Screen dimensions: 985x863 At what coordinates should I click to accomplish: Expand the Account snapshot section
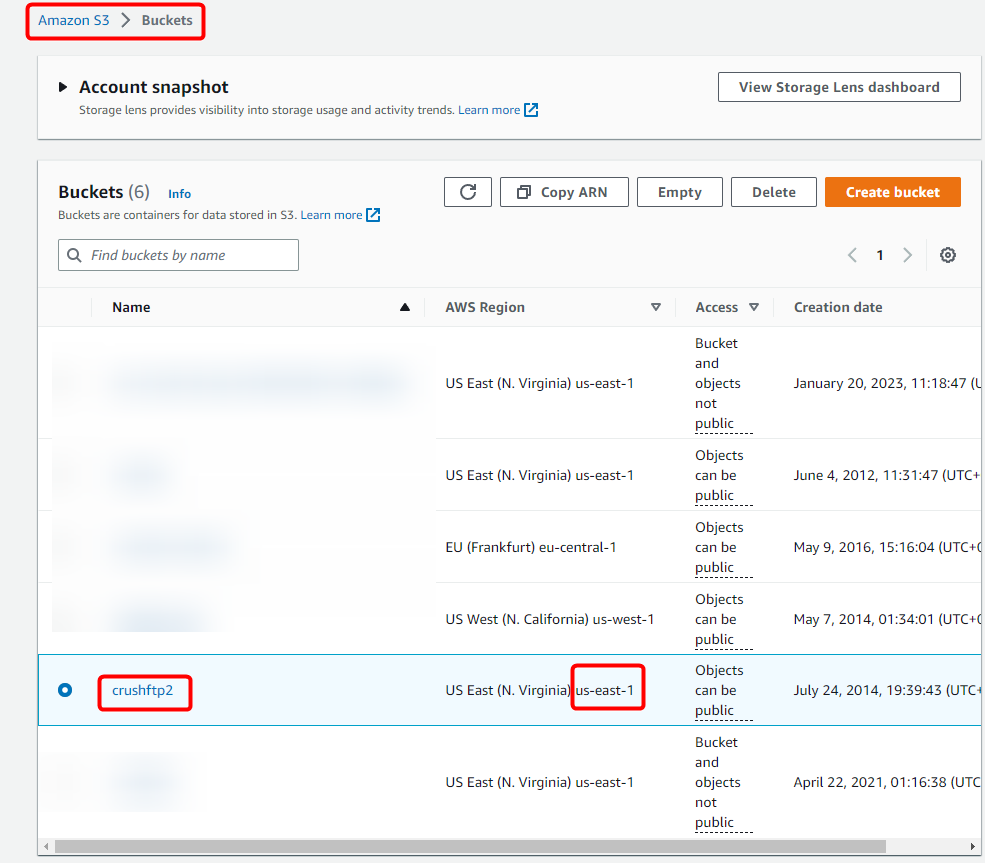(x=64, y=86)
